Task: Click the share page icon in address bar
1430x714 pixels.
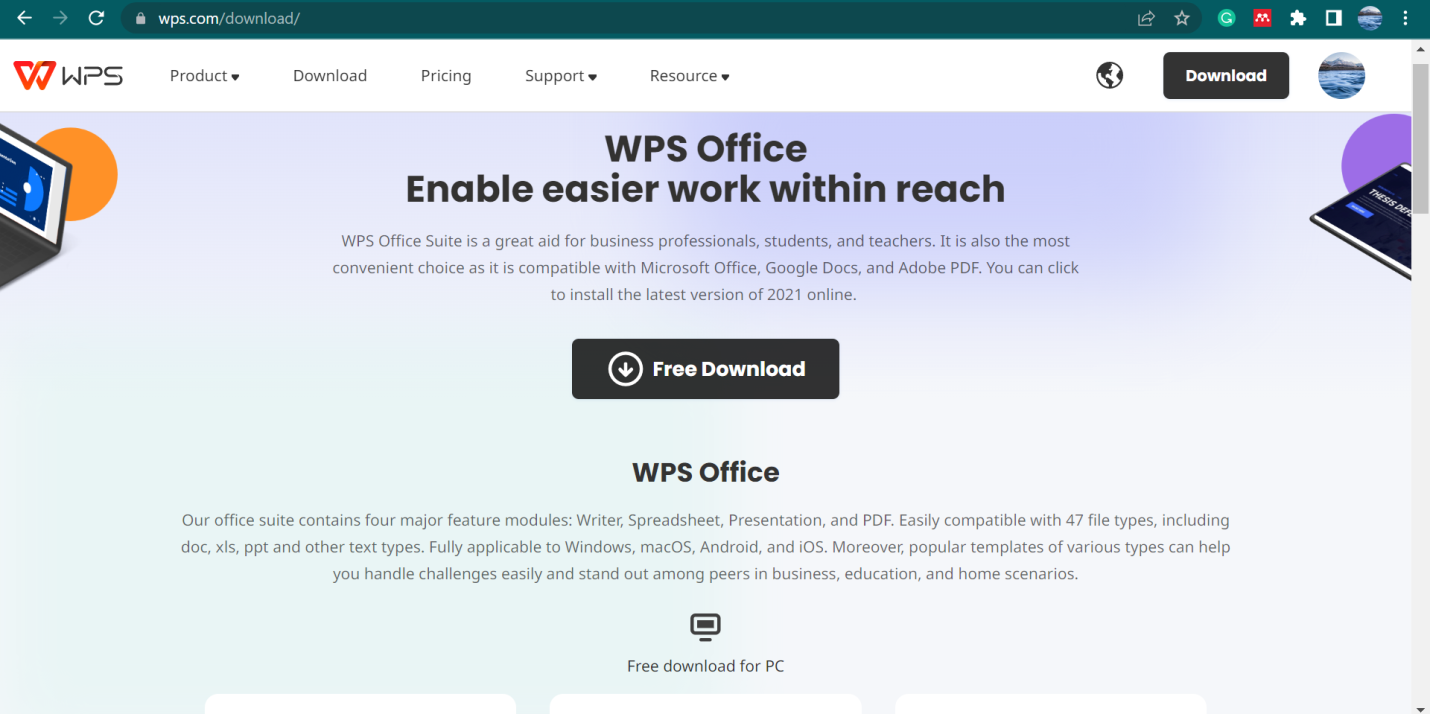Action: (1146, 18)
